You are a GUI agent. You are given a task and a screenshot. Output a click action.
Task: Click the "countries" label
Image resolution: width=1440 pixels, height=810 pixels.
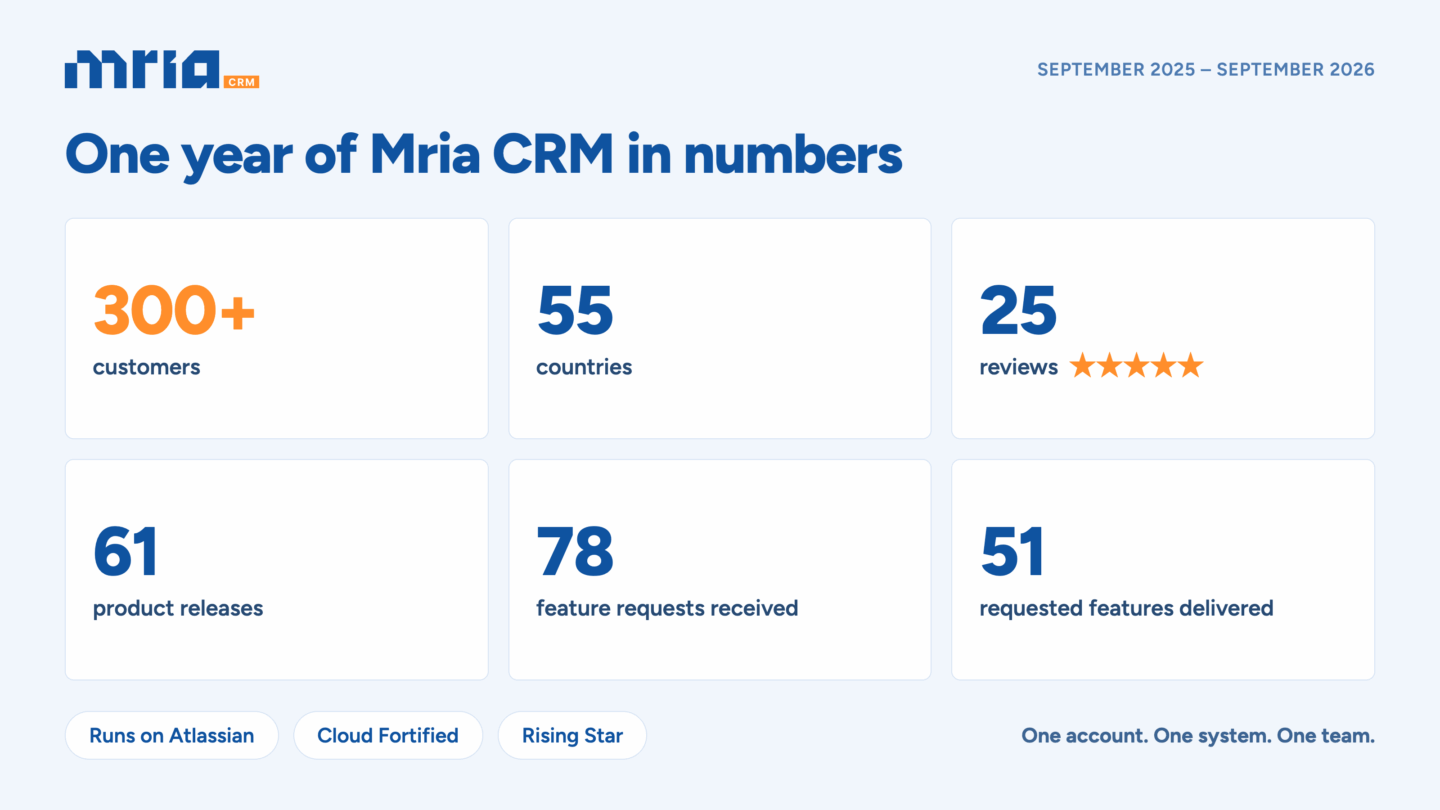[x=584, y=367]
